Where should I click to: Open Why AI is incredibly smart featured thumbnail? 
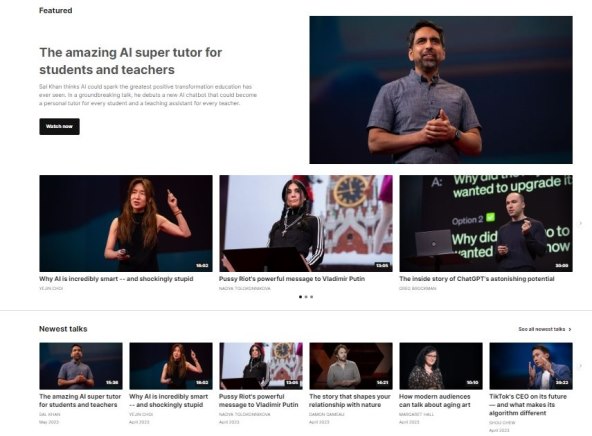click(x=126, y=223)
